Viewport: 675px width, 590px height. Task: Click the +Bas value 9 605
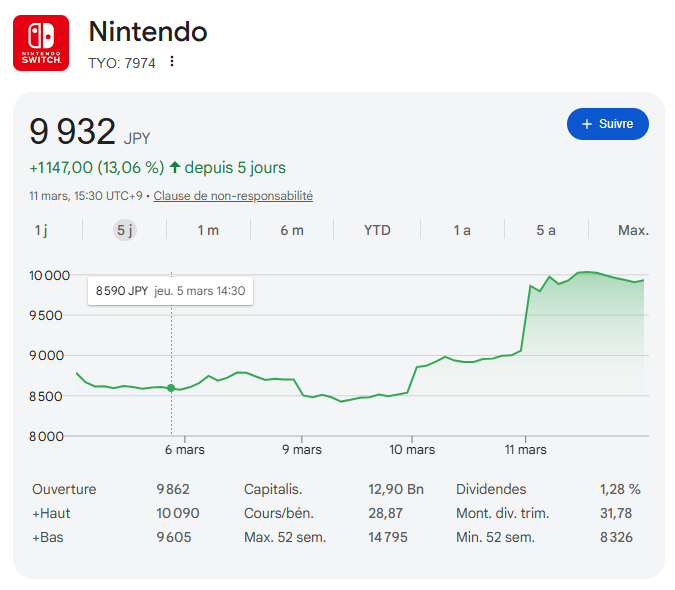(173, 537)
